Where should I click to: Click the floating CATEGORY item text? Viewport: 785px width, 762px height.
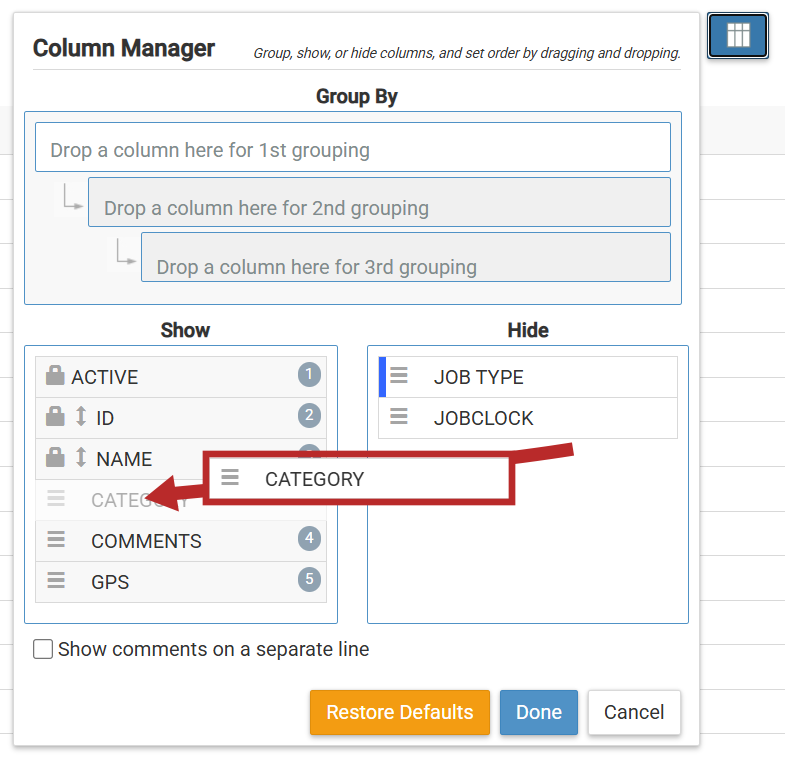tap(314, 480)
